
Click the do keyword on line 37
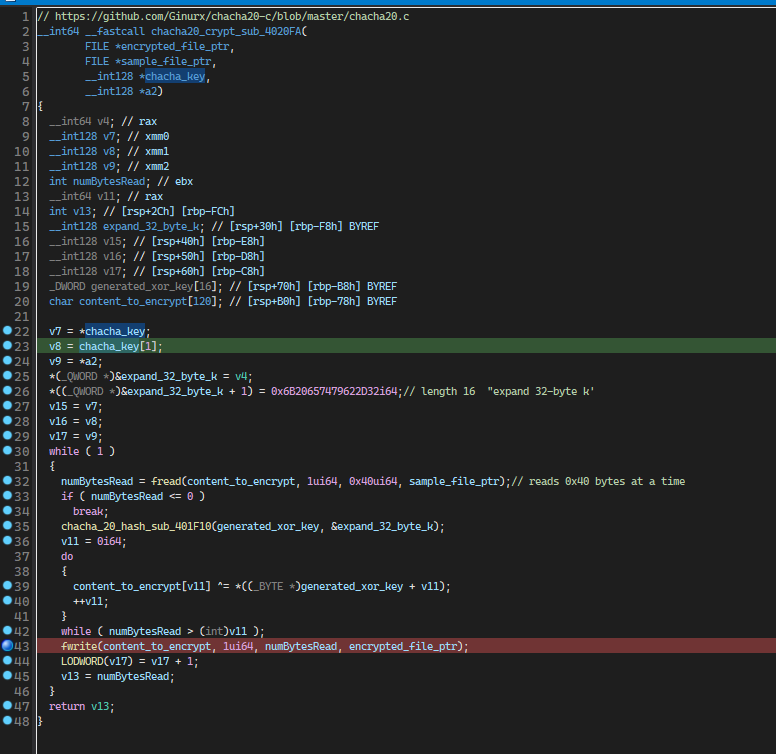(x=67, y=557)
